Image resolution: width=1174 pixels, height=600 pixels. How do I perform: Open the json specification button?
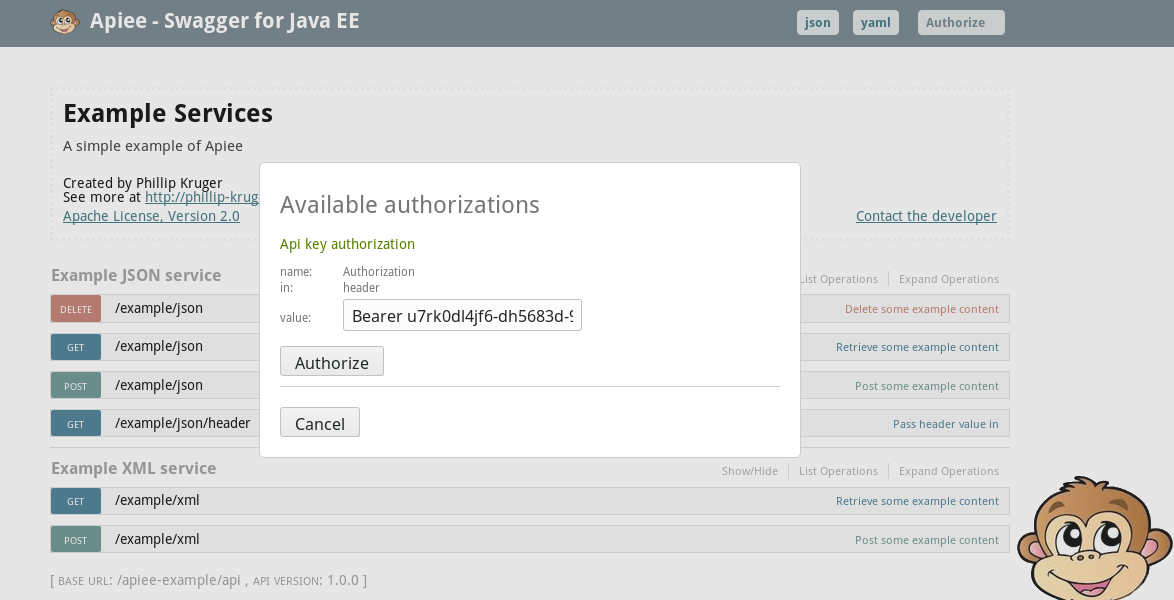818,22
